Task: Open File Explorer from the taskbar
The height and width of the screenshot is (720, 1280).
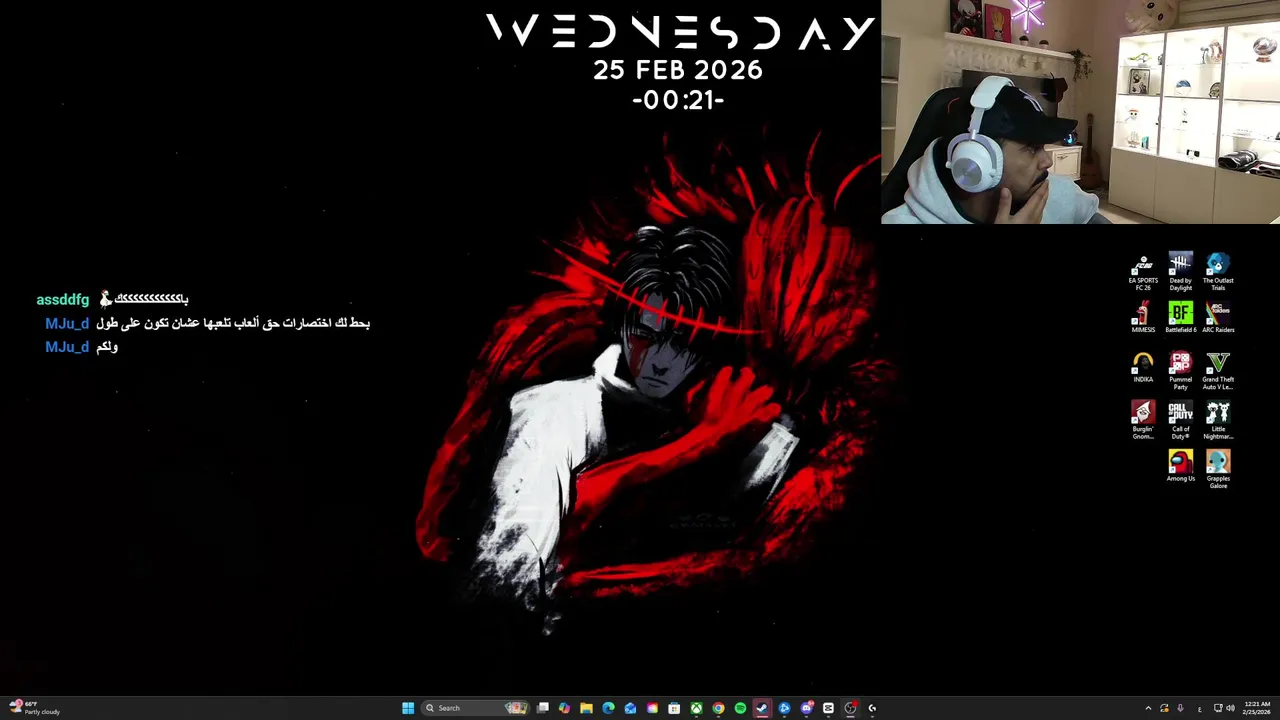Action: click(586, 708)
